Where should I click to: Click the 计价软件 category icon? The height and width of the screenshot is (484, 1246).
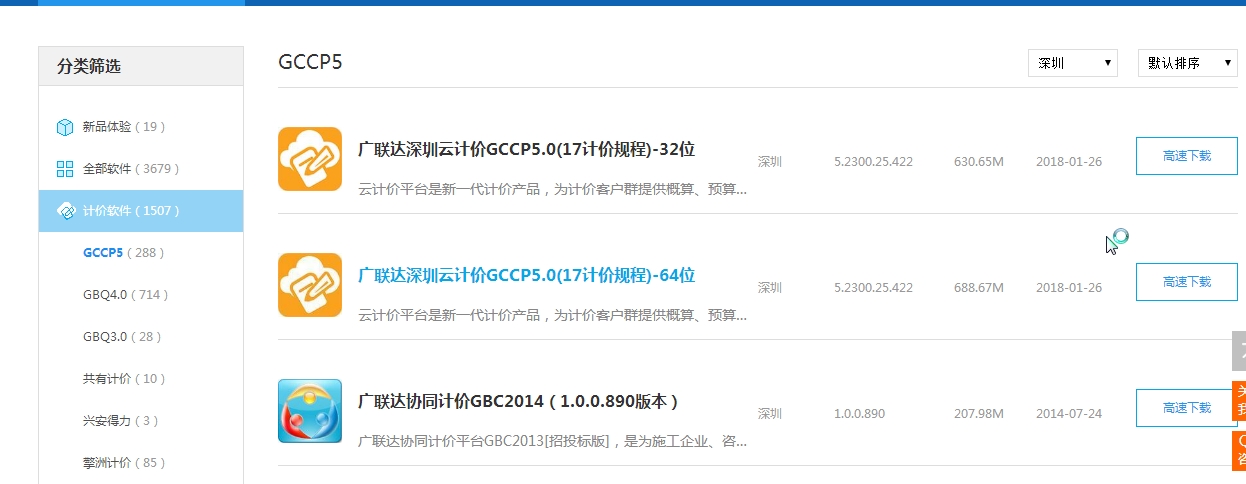pyautogui.click(x=65, y=211)
